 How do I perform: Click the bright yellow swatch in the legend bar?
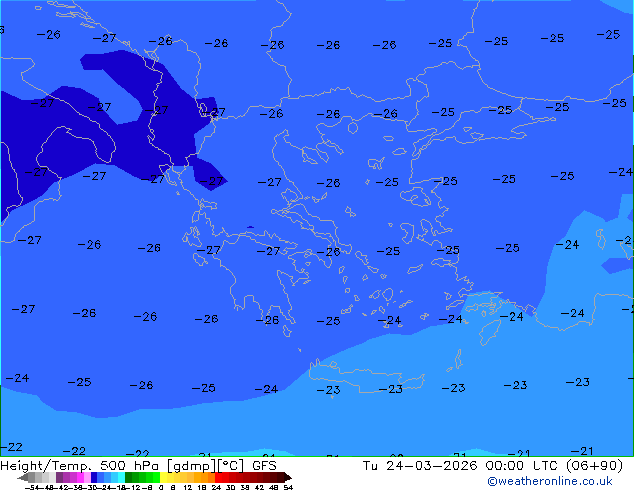click(163, 477)
